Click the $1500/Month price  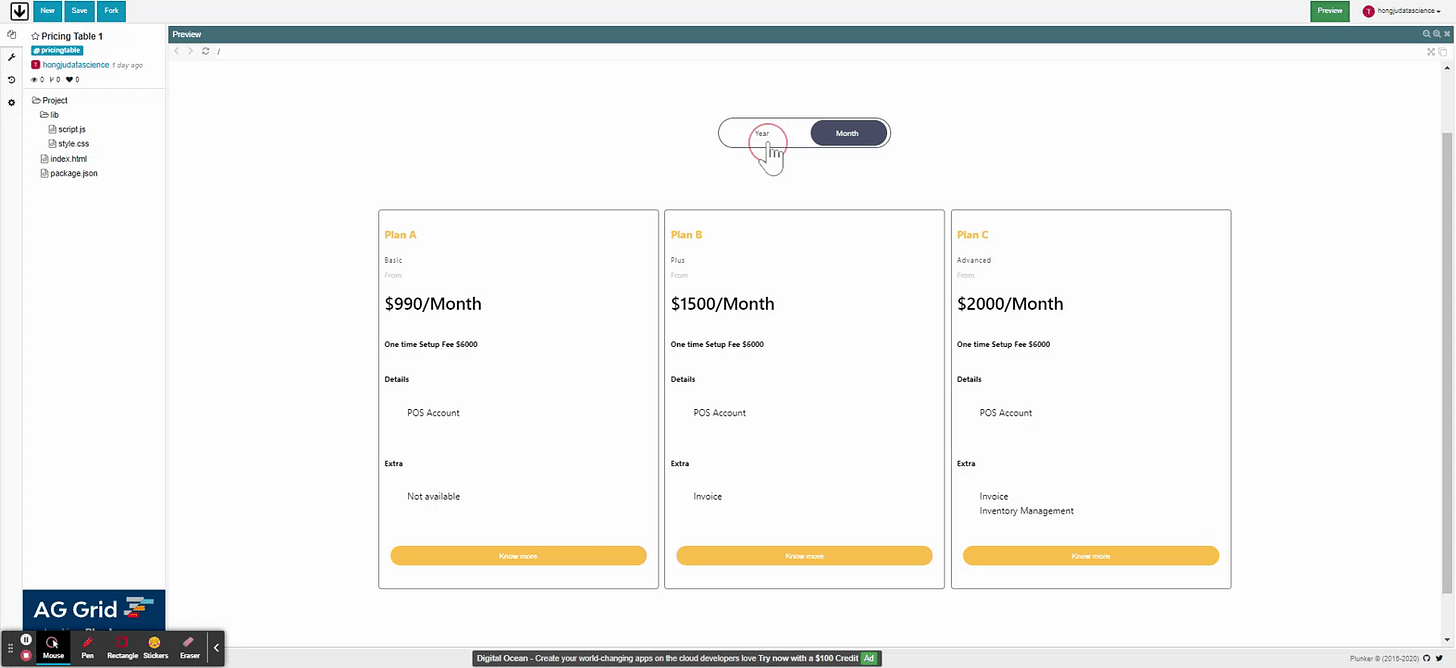click(x=723, y=304)
